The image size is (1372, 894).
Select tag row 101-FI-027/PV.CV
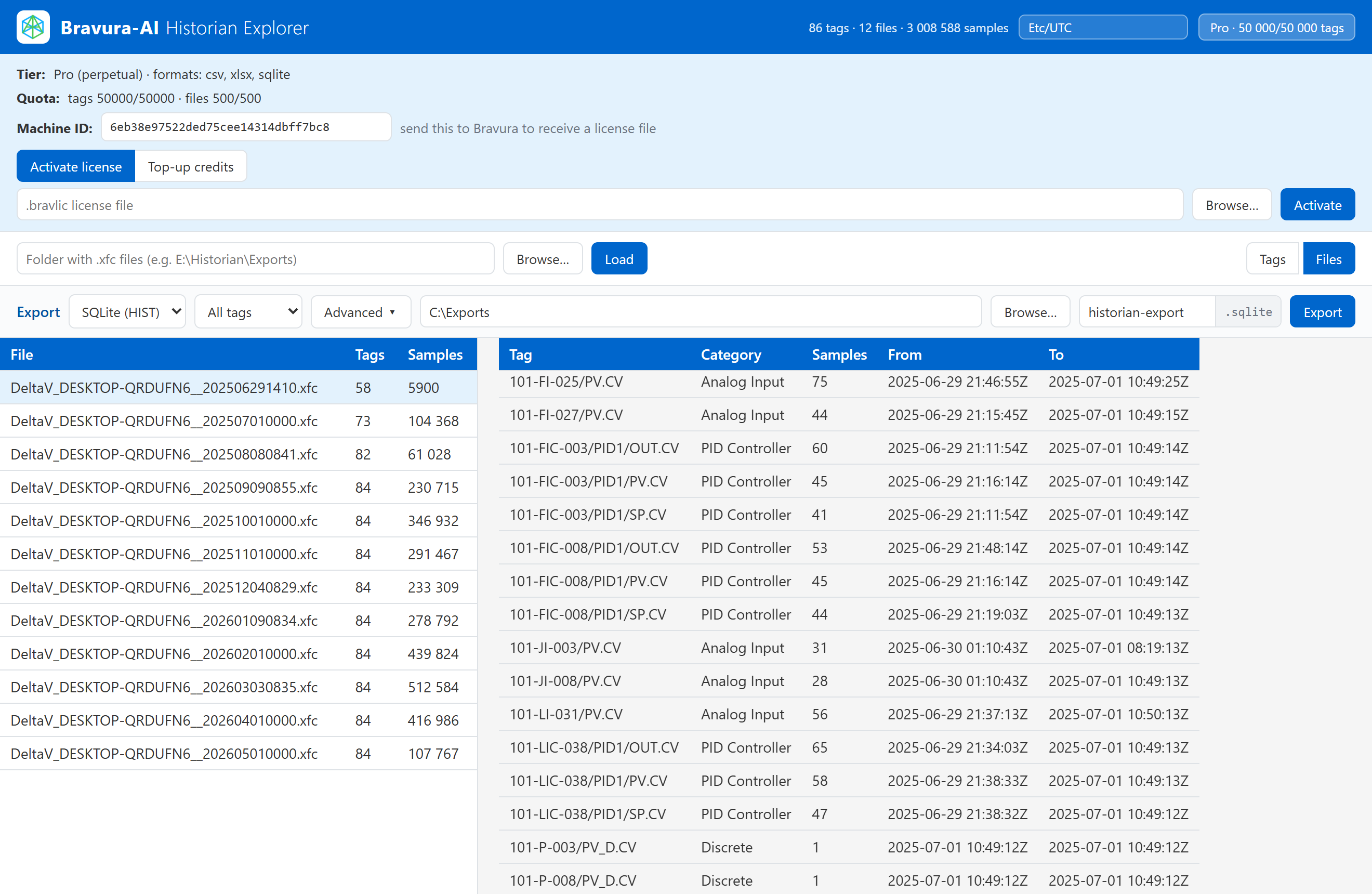(849, 415)
